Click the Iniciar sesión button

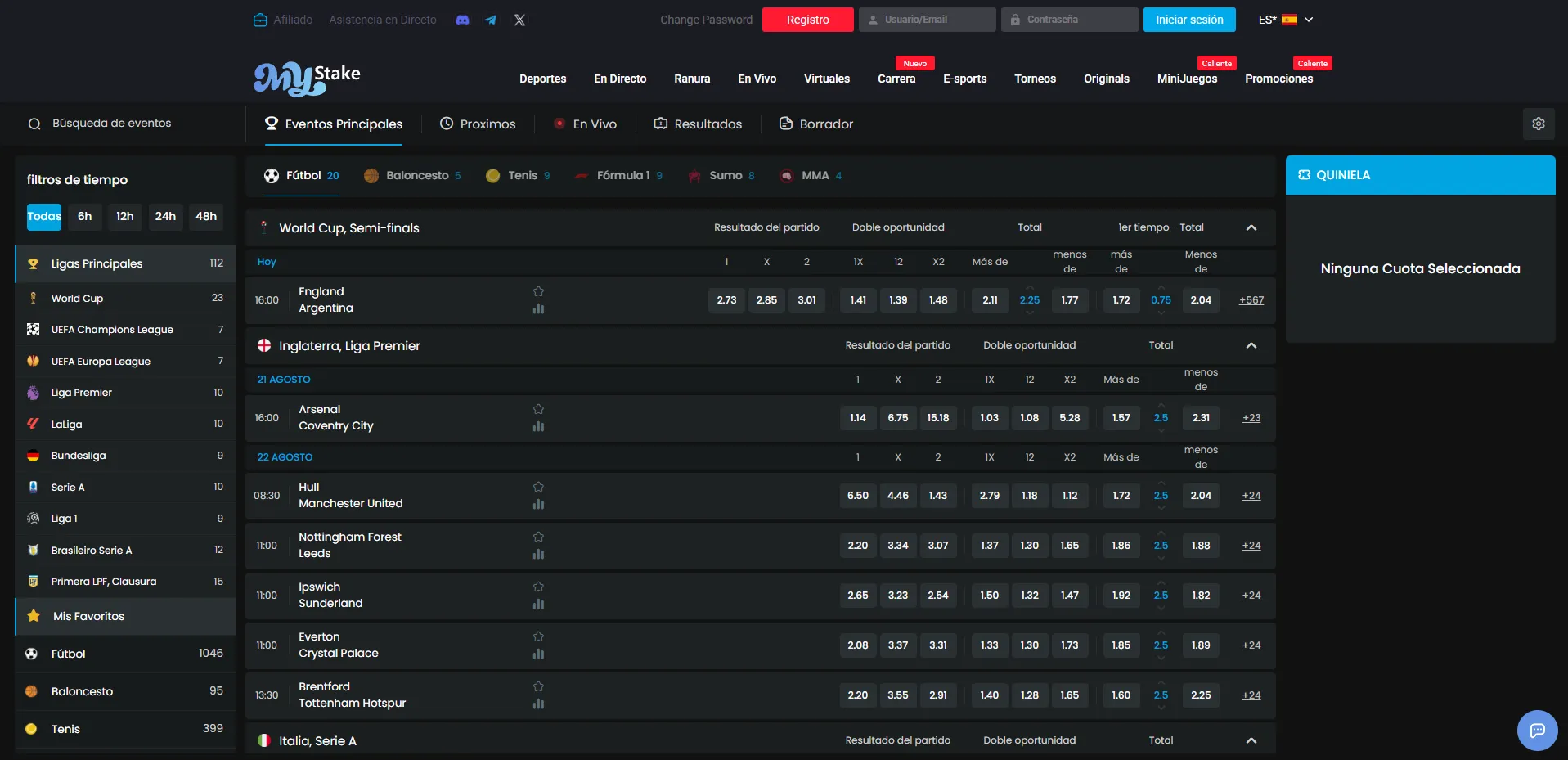[x=1189, y=20]
